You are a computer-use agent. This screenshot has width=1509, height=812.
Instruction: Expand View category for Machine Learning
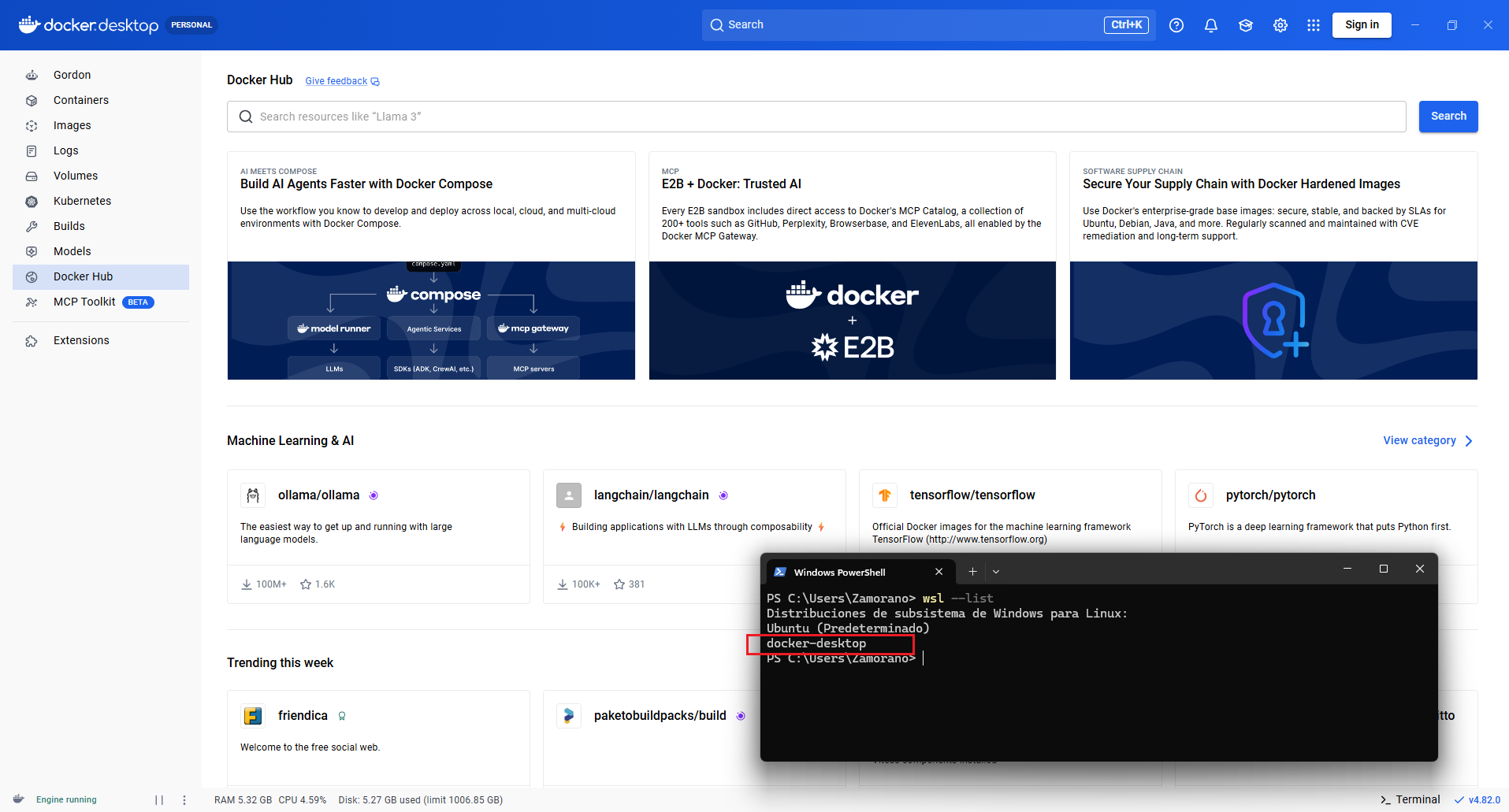[1428, 440]
